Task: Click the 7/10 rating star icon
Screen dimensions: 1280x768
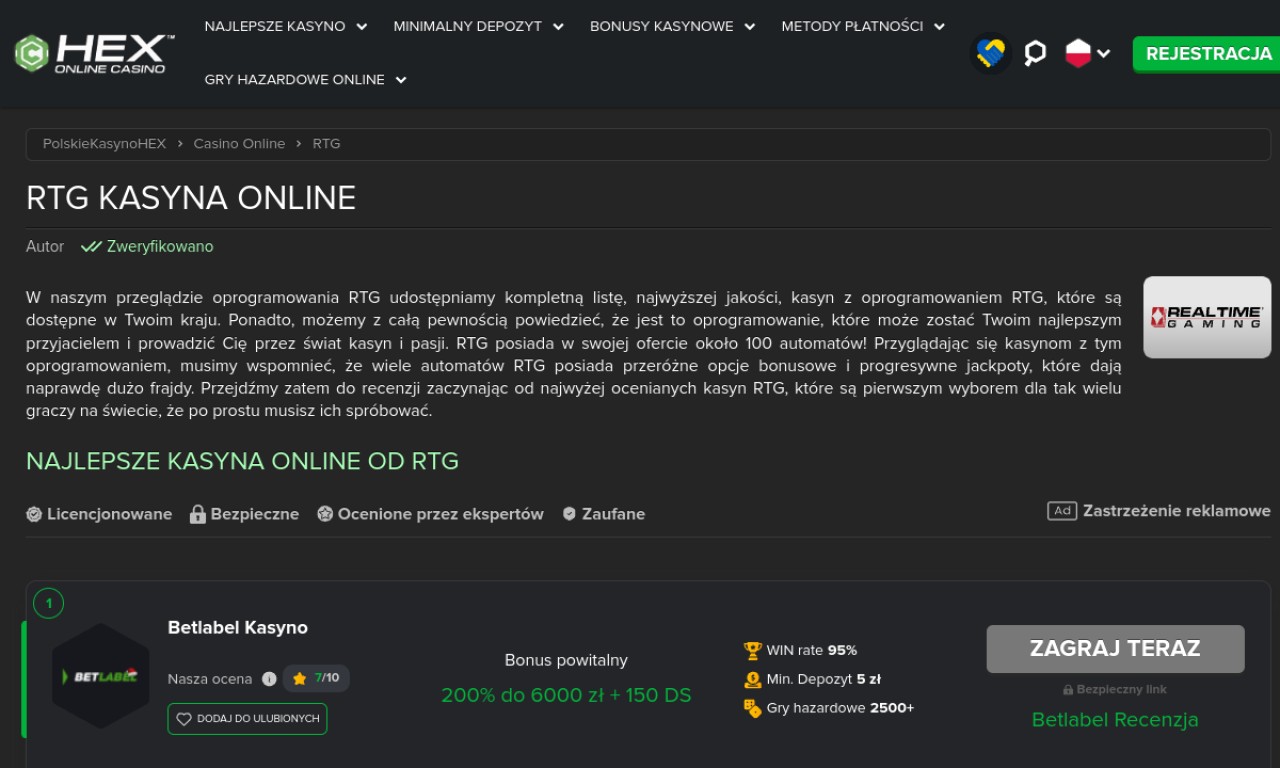Action: pyautogui.click(x=299, y=679)
